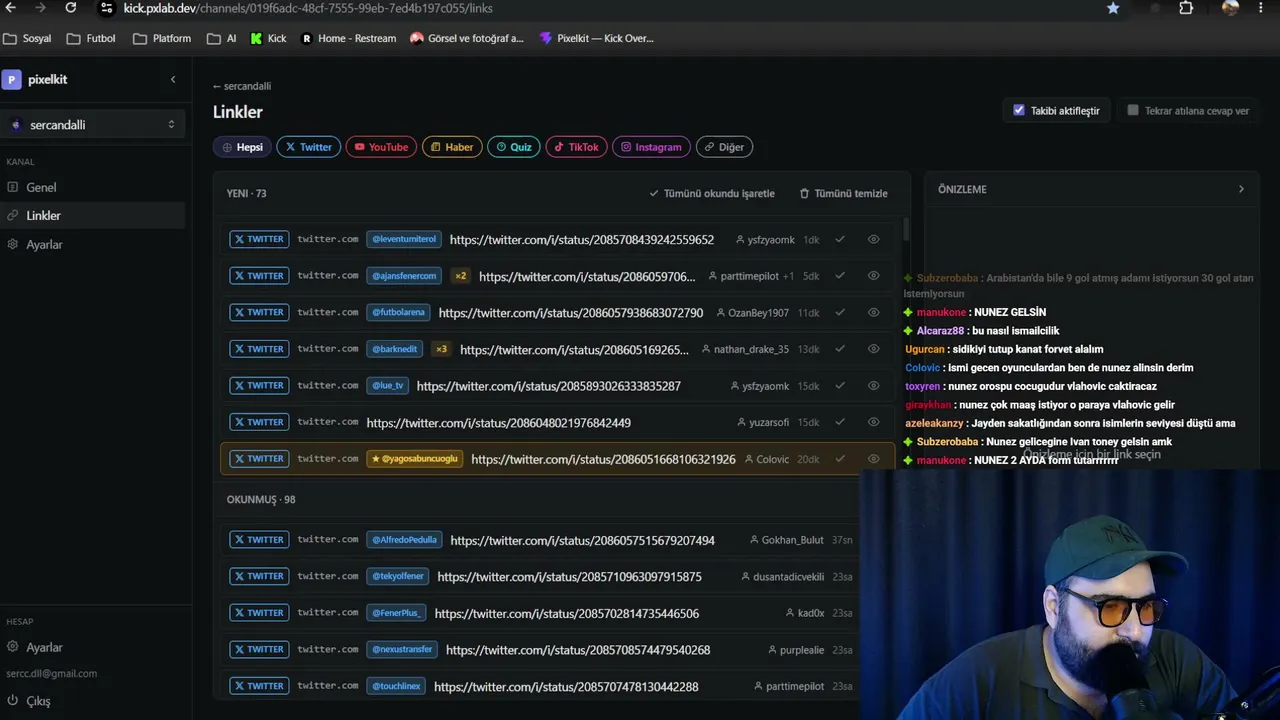Expand the ×3 duplicates badge on the @barknedit row
The image size is (1280, 720).
pyautogui.click(x=441, y=349)
